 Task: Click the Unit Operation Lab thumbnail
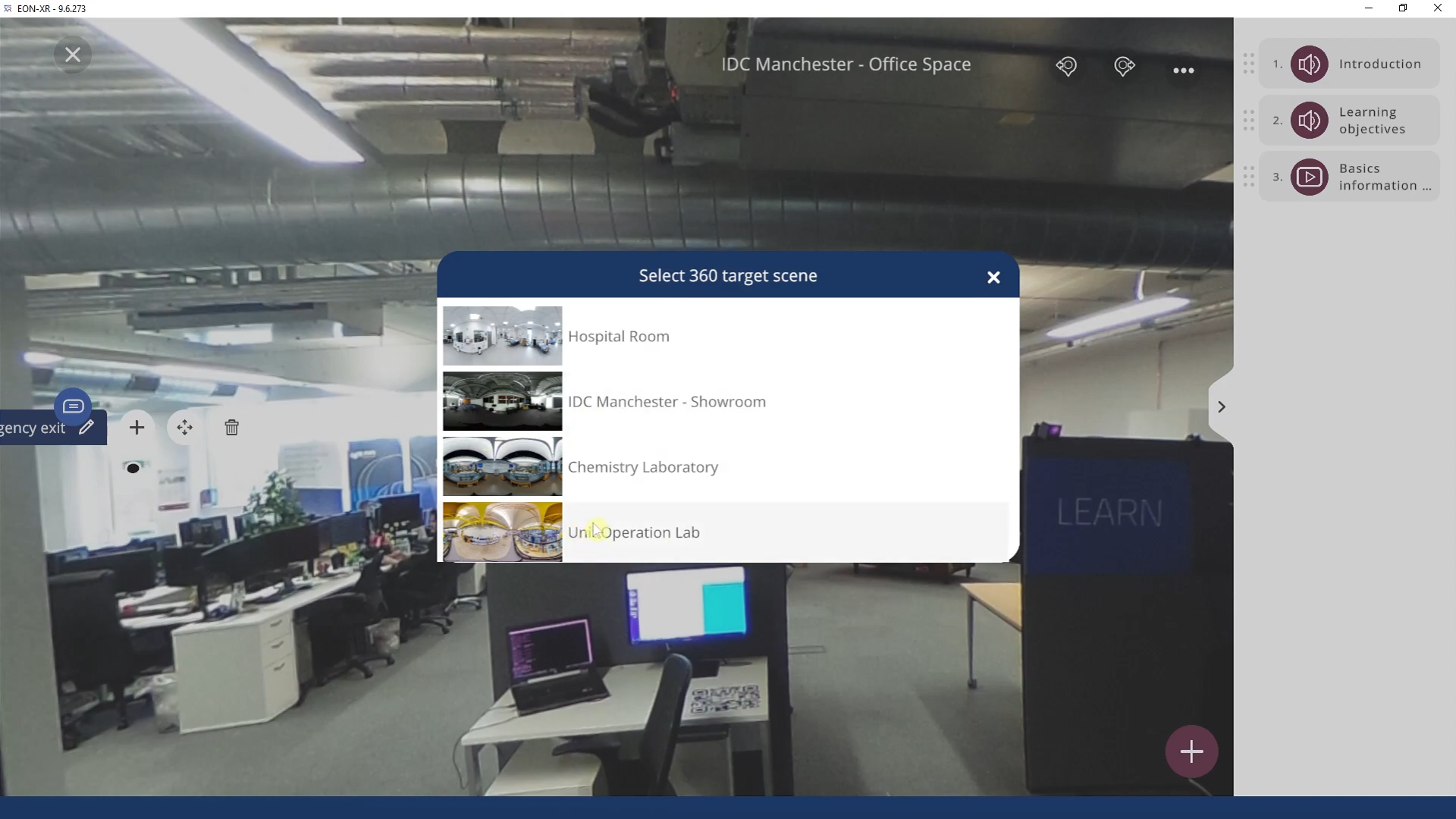502,532
